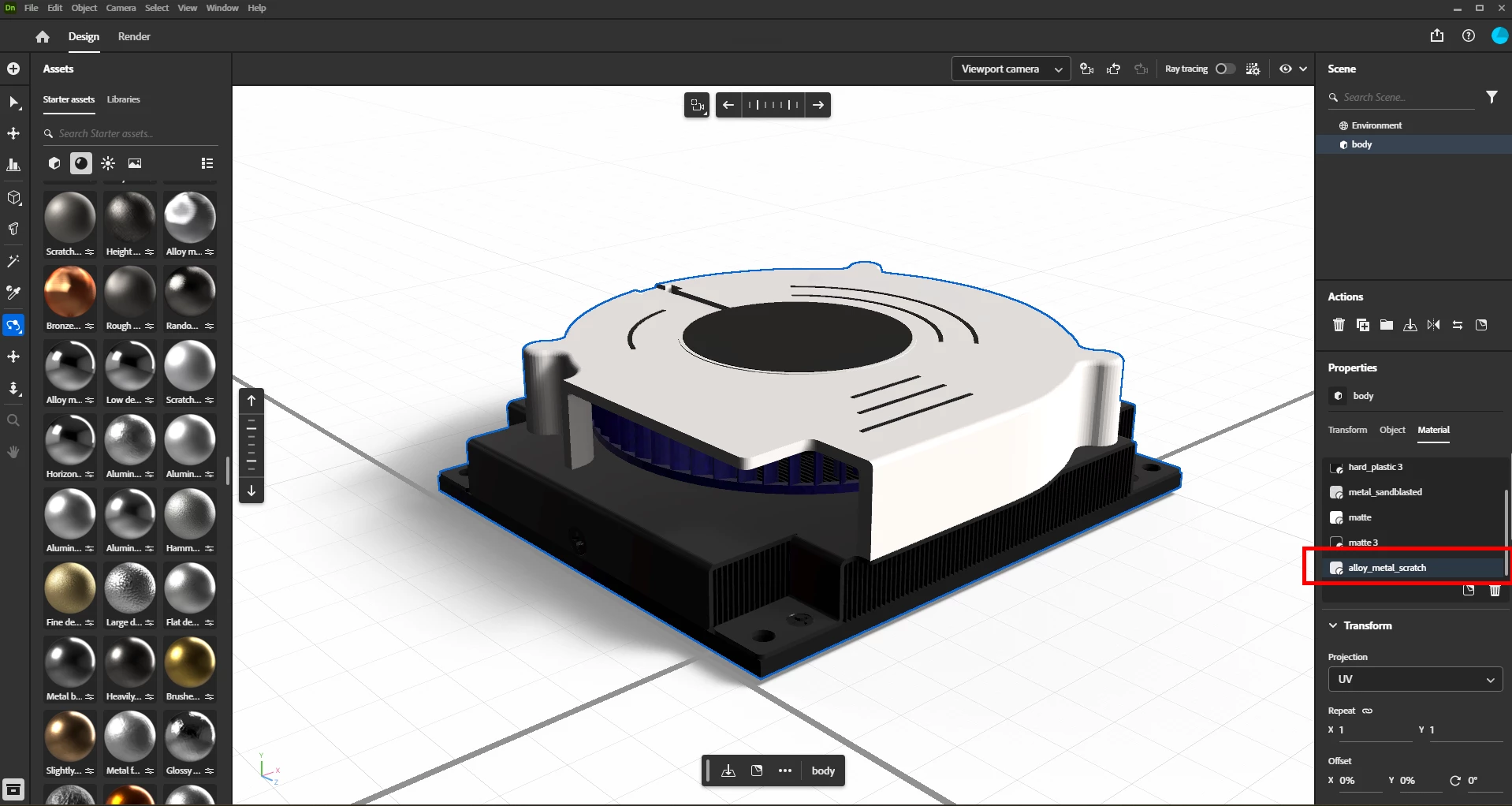1512x806 pixels.
Task: Open the Projection UV dropdown
Action: (1415, 679)
